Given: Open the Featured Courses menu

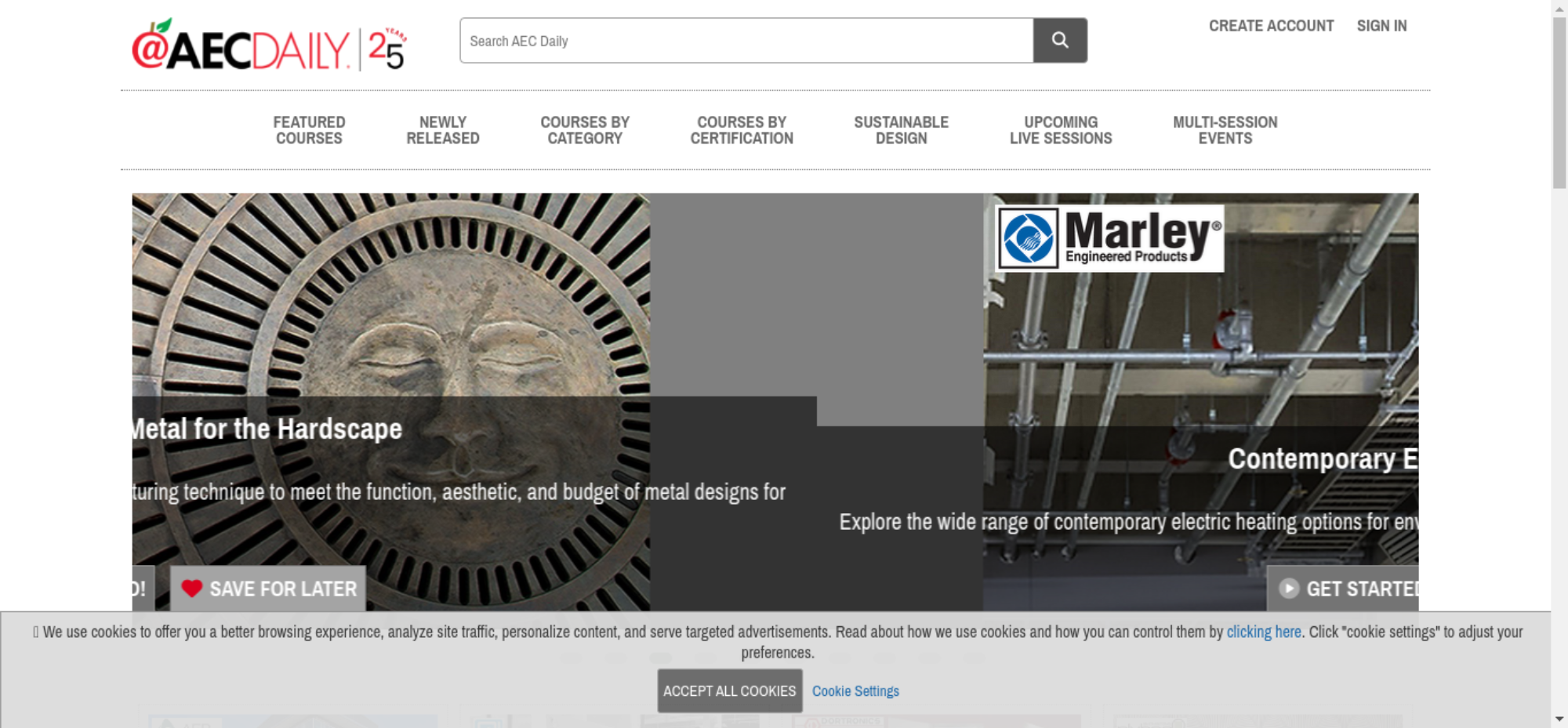Looking at the screenshot, I should pos(309,130).
